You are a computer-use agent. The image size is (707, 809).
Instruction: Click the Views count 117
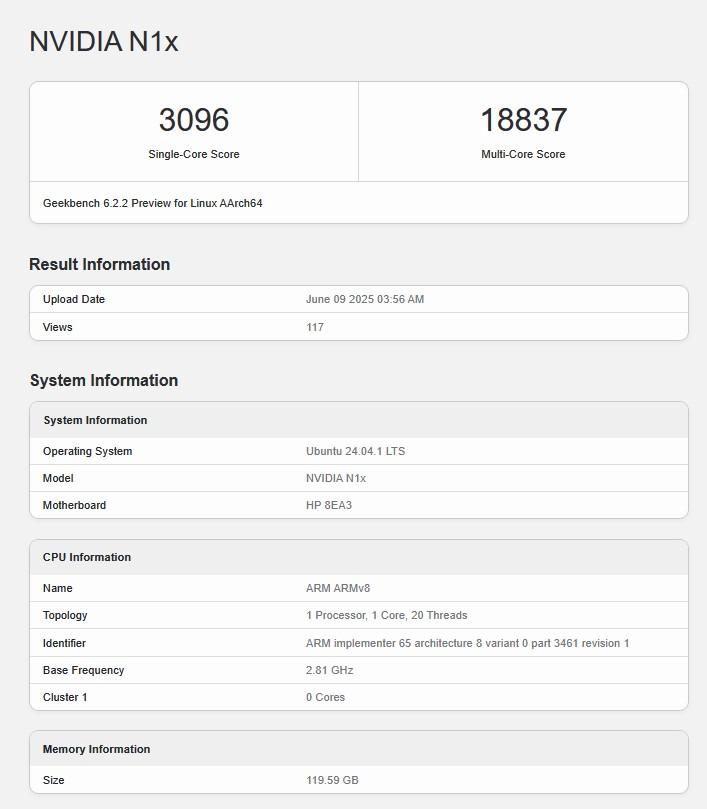point(315,327)
